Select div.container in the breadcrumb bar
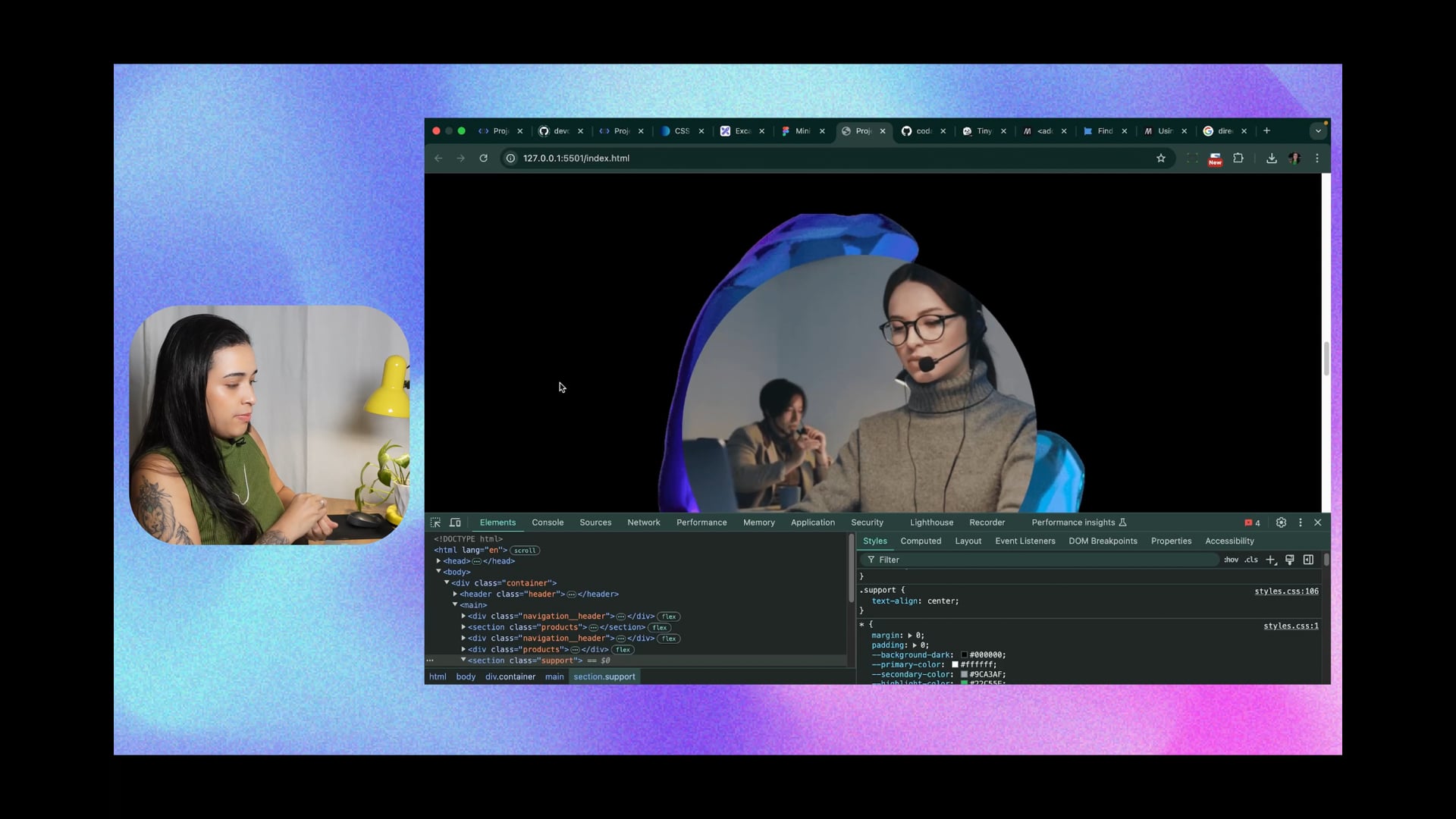 [510, 676]
